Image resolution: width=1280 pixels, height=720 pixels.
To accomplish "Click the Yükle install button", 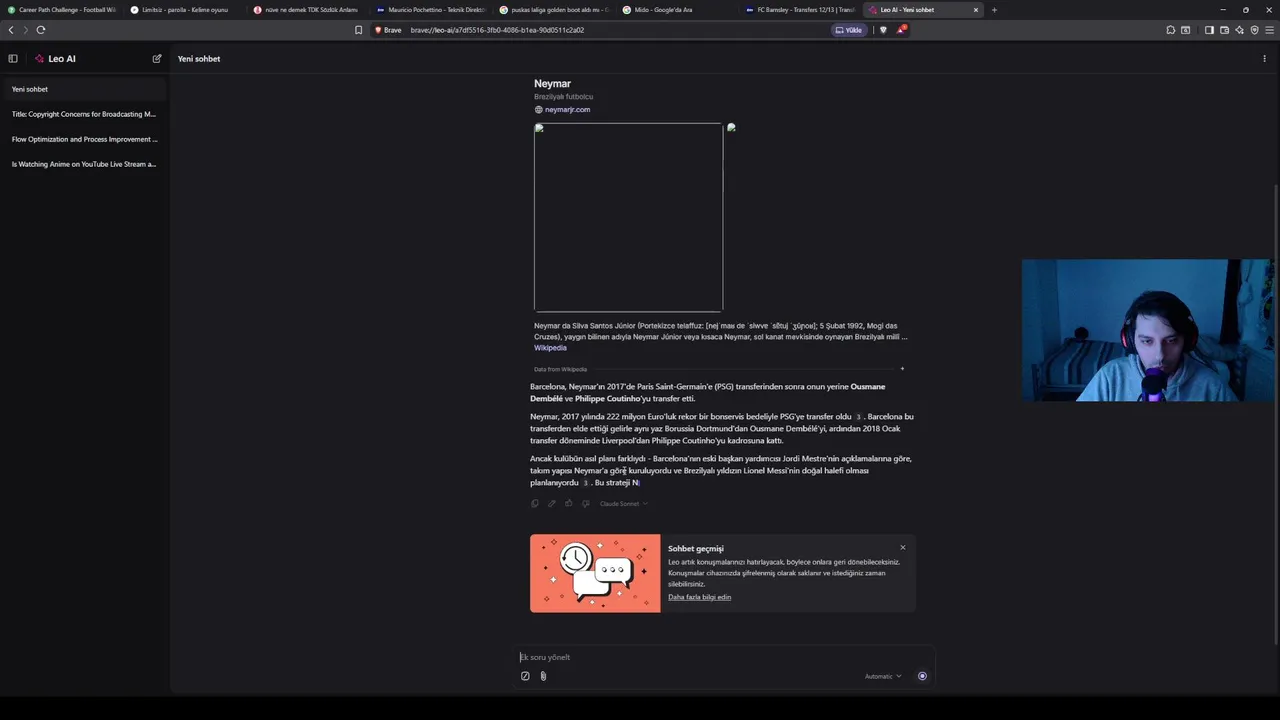I will [x=849, y=30].
